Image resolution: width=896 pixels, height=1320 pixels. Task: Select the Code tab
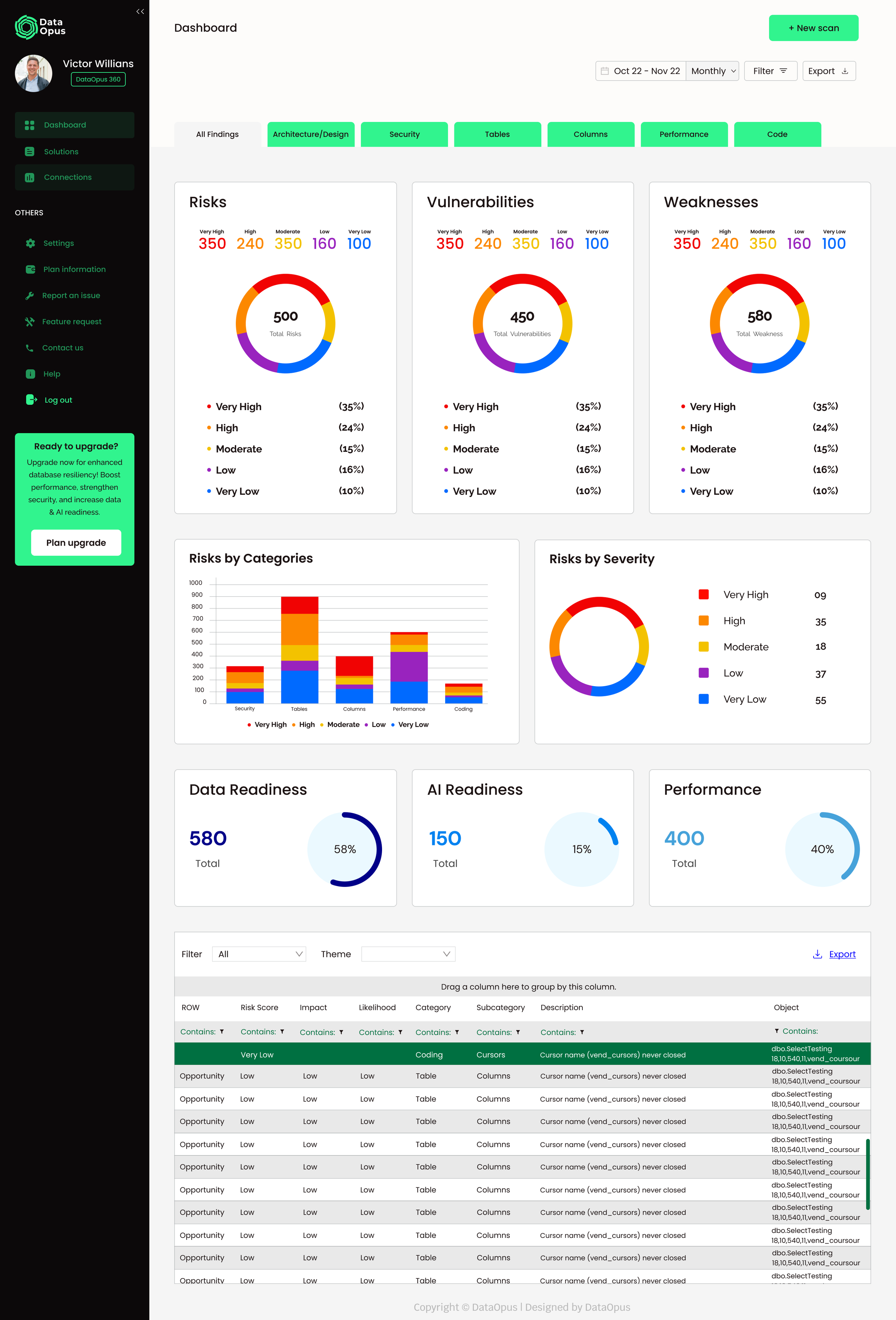pyautogui.click(x=777, y=134)
